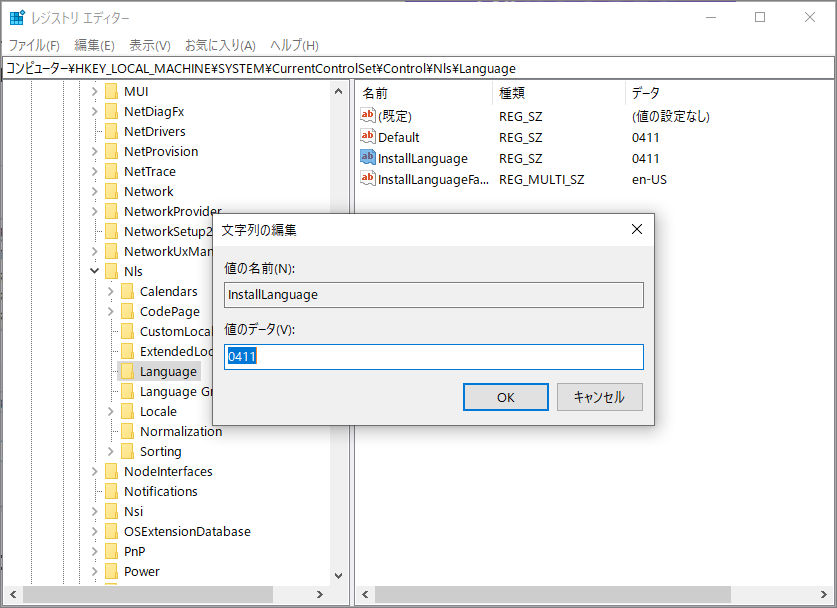This screenshot has width=837, height=608.
Task: Click the 値のデータ input field
Action: [434, 357]
